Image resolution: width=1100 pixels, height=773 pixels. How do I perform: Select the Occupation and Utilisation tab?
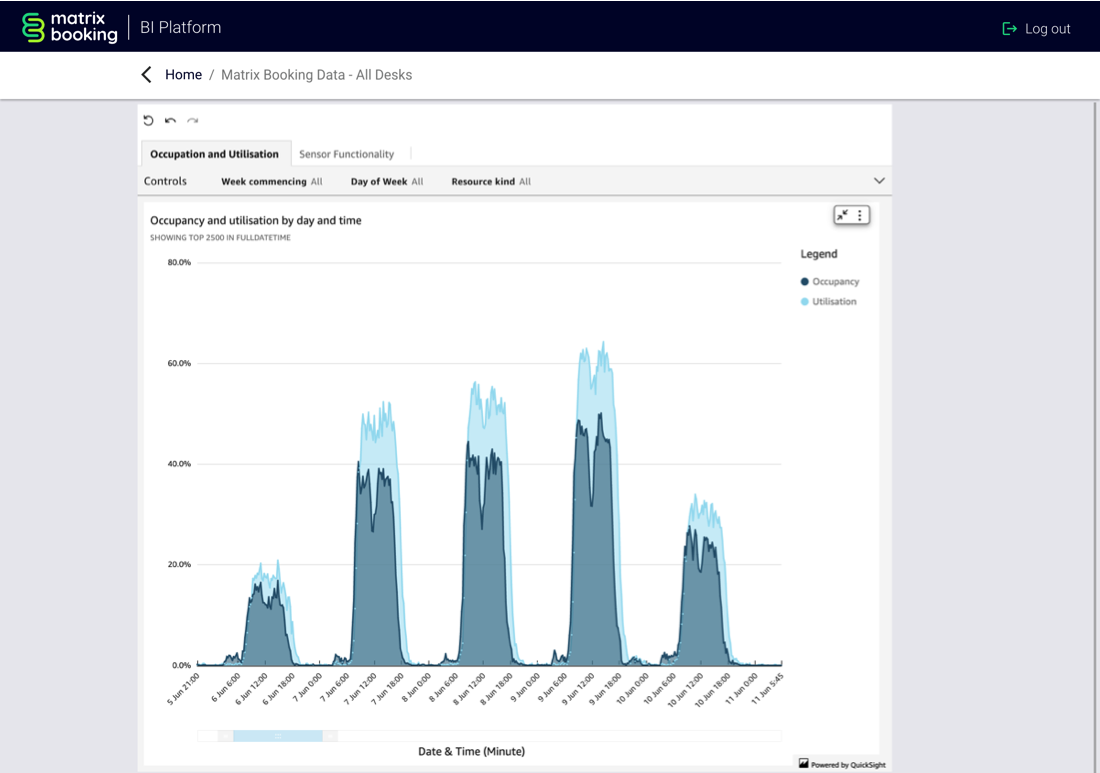click(x=214, y=154)
